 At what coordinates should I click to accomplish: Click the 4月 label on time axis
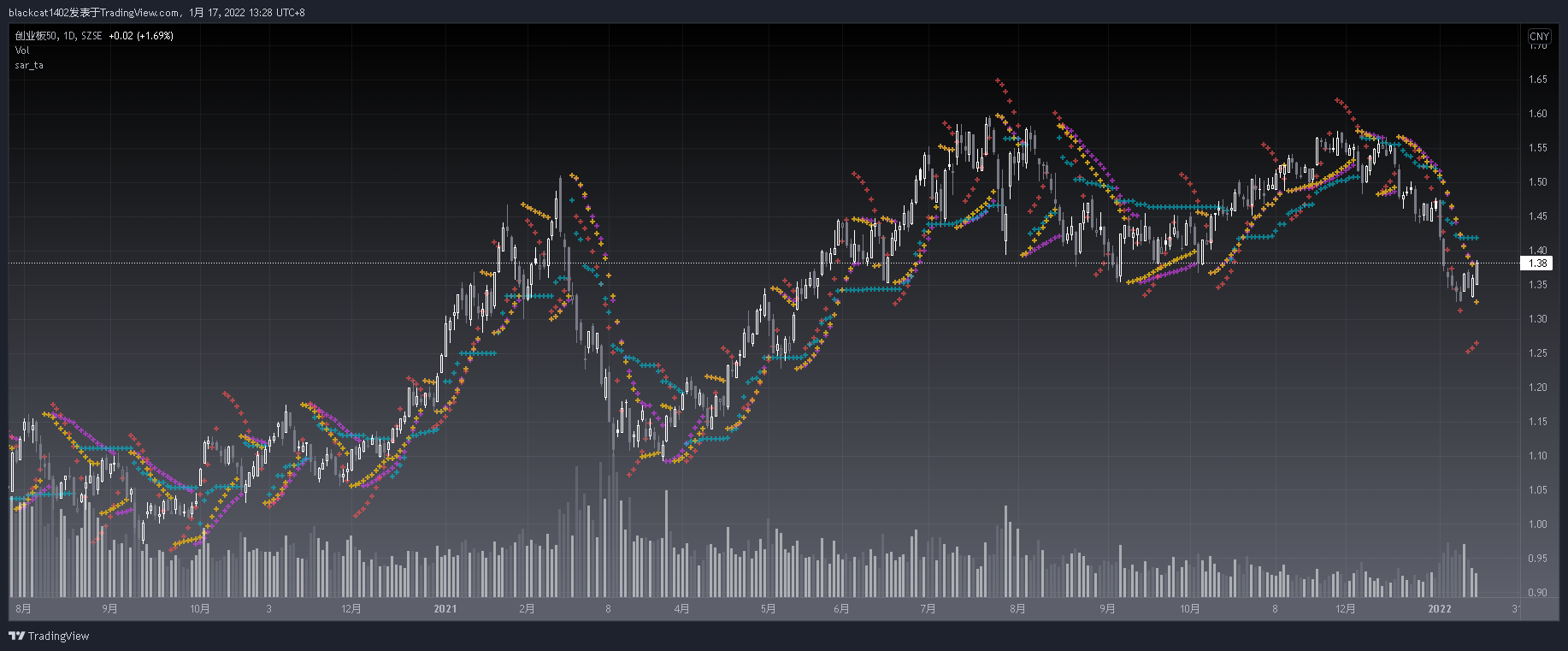pos(681,609)
